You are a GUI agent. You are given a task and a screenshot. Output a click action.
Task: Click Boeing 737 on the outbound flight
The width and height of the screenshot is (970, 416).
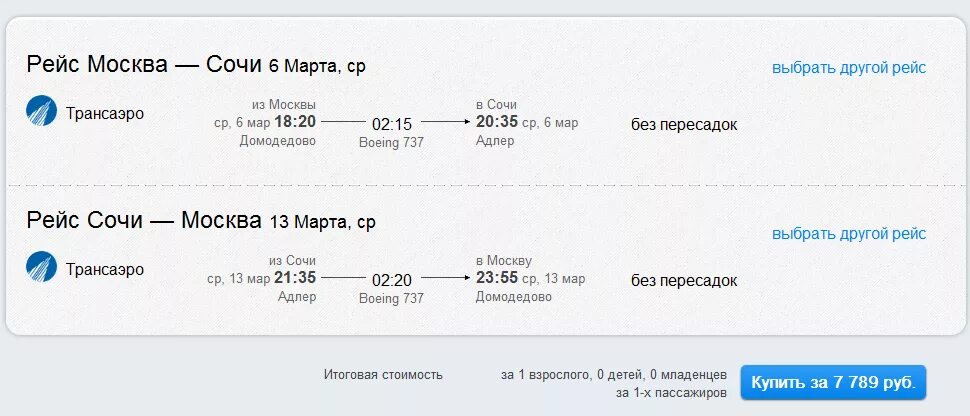click(392, 142)
